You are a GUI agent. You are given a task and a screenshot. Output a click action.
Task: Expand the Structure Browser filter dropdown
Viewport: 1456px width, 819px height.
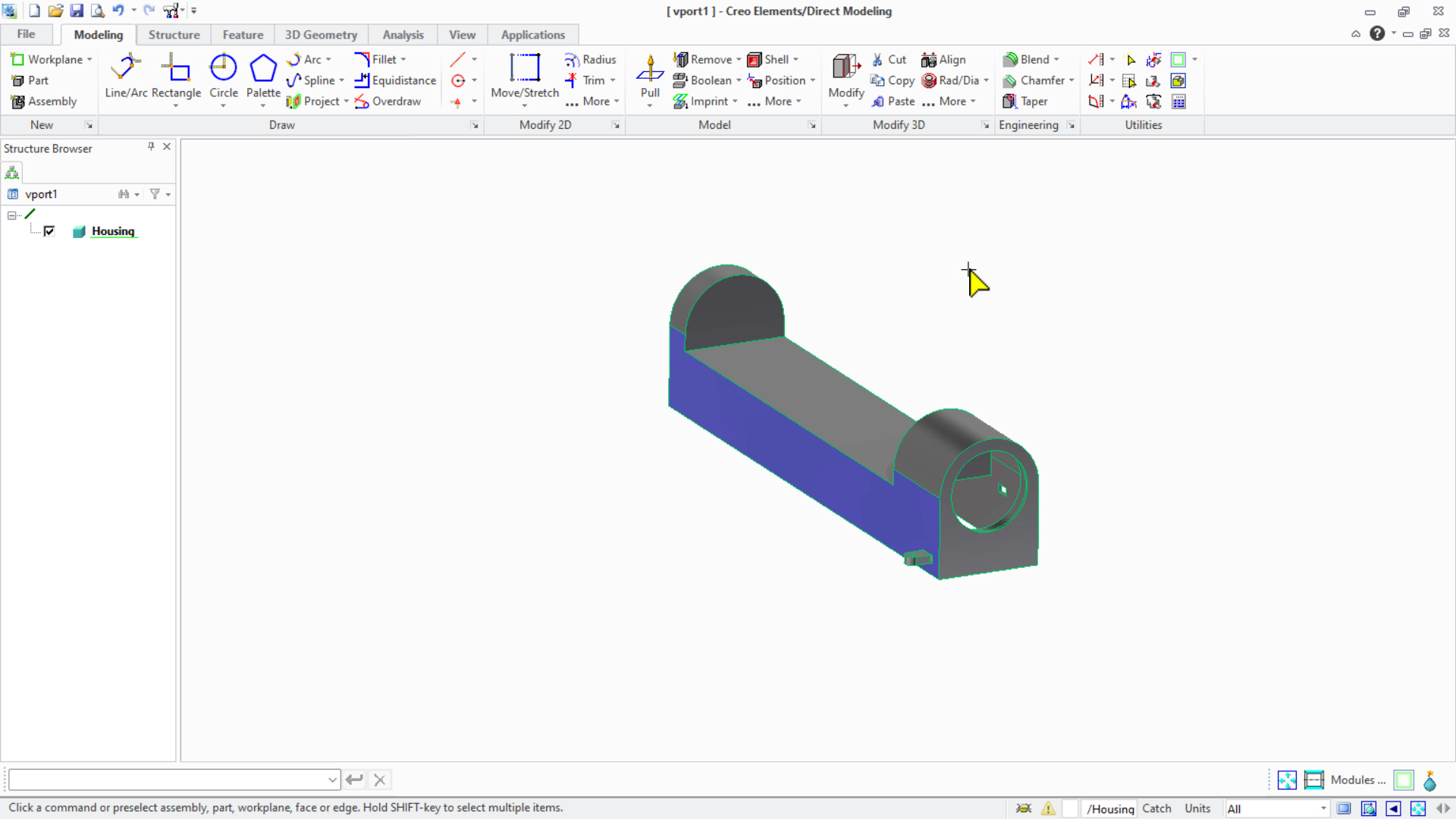pos(168,195)
